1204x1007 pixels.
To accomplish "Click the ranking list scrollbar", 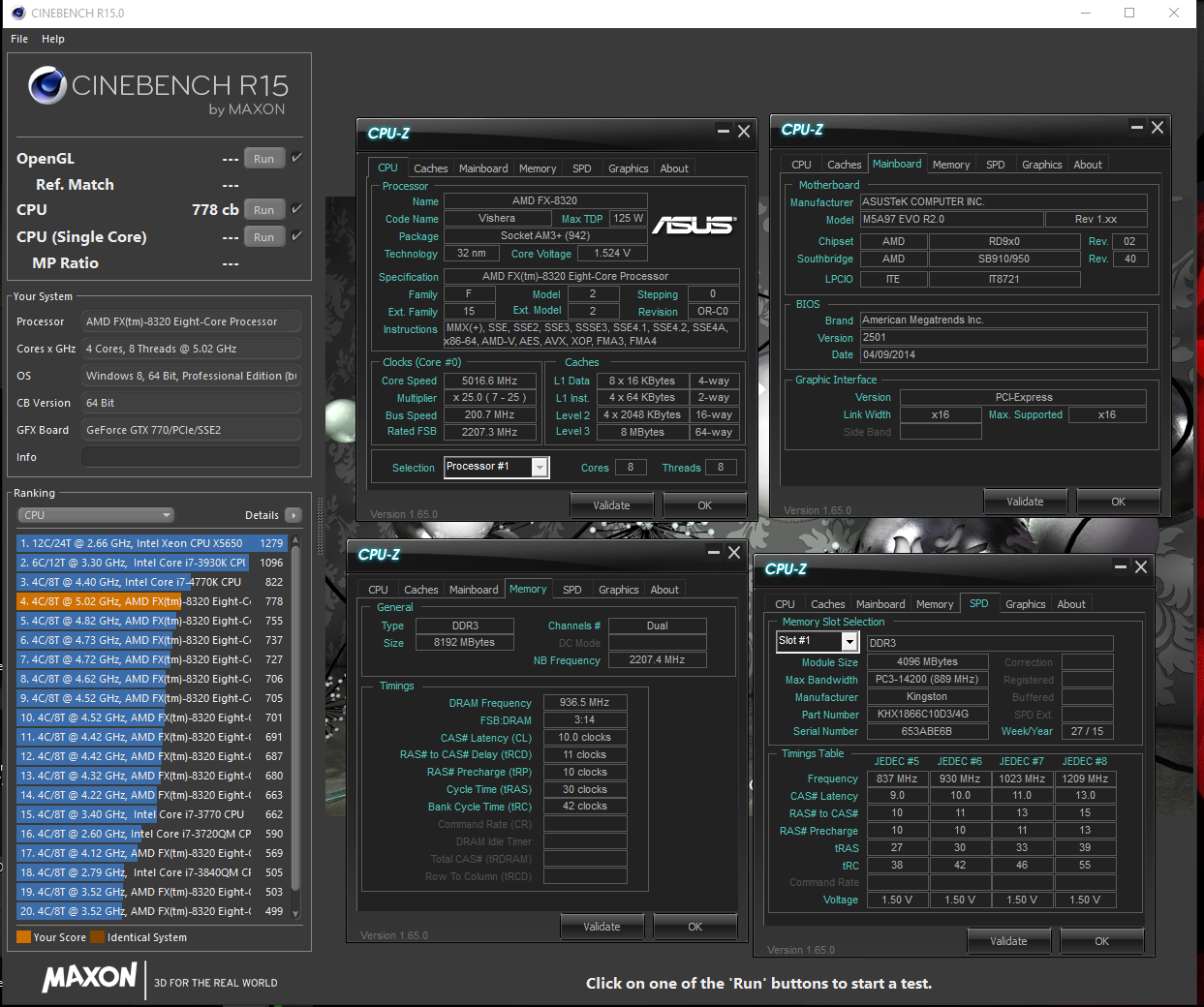I will pos(295,719).
